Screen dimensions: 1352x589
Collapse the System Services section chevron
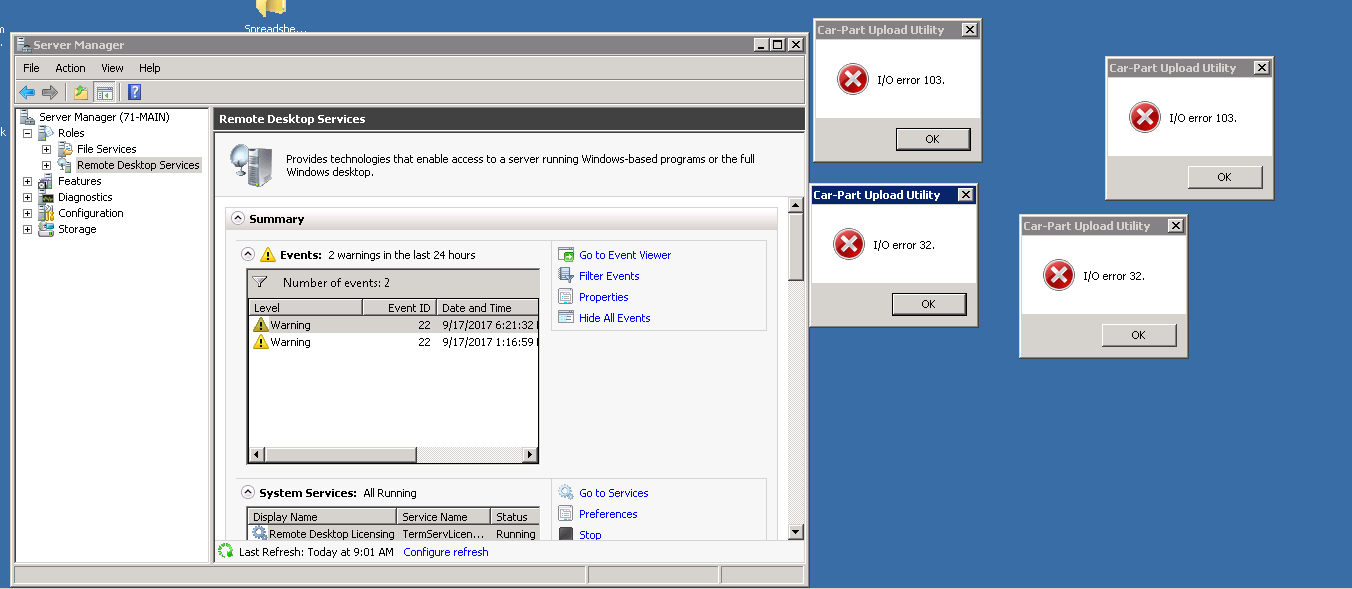tap(248, 493)
